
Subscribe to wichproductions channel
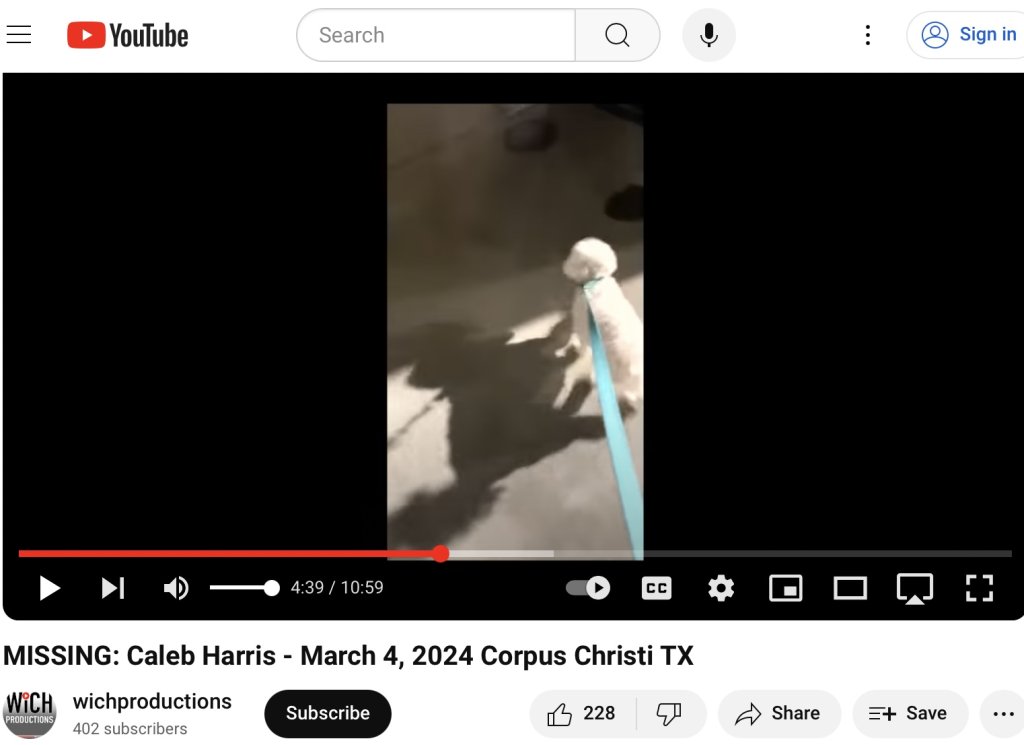coord(328,713)
